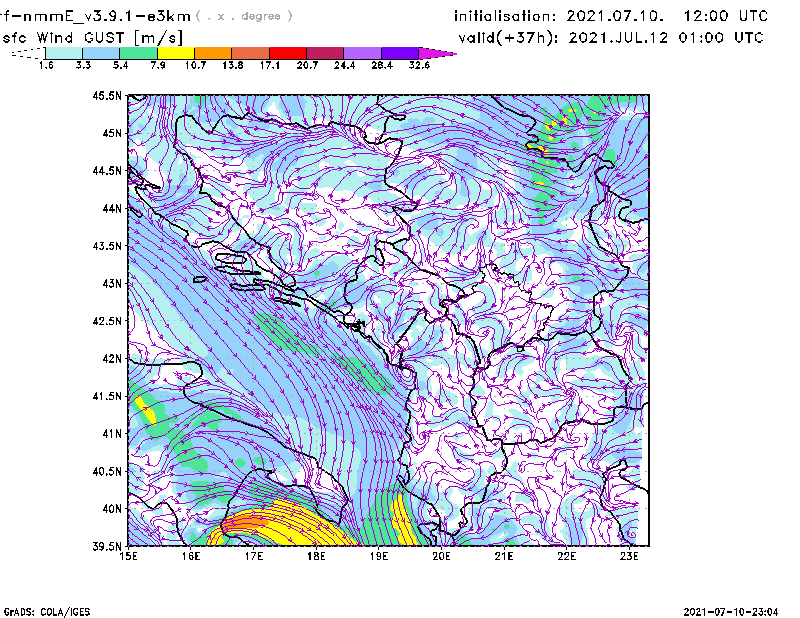Click the legend value 5.4

(120, 65)
